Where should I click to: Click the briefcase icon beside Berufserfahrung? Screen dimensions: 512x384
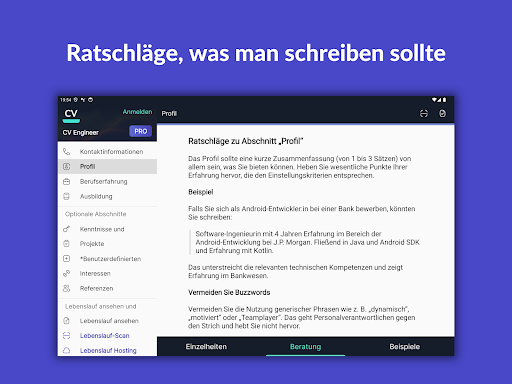(x=67, y=181)
